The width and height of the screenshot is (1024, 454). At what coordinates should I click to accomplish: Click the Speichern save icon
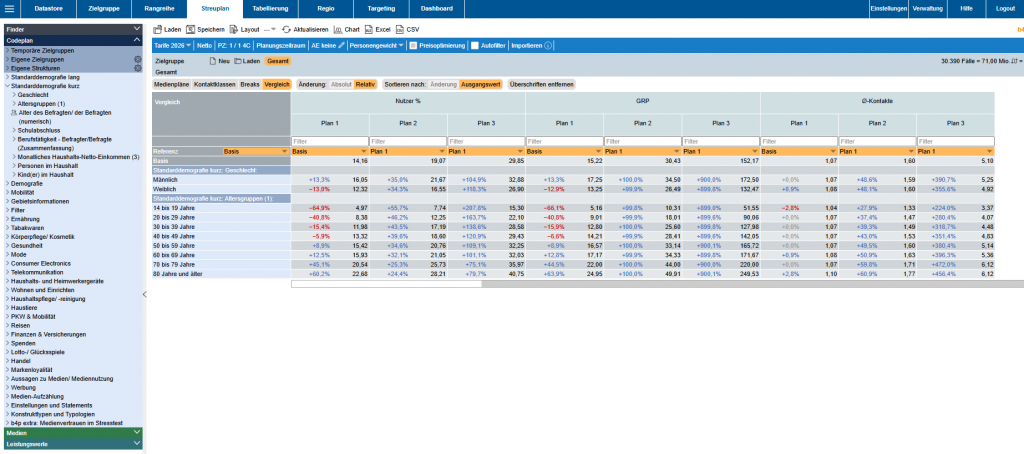coord(191,30)
